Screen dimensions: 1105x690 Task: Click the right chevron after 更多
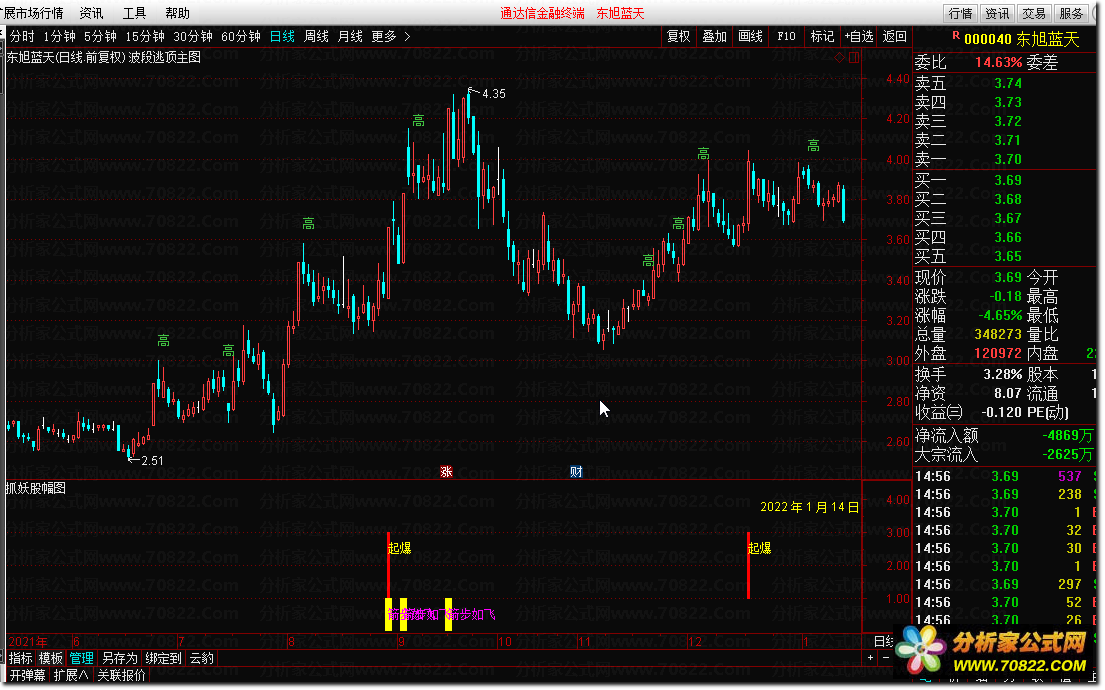coord(407,36)
